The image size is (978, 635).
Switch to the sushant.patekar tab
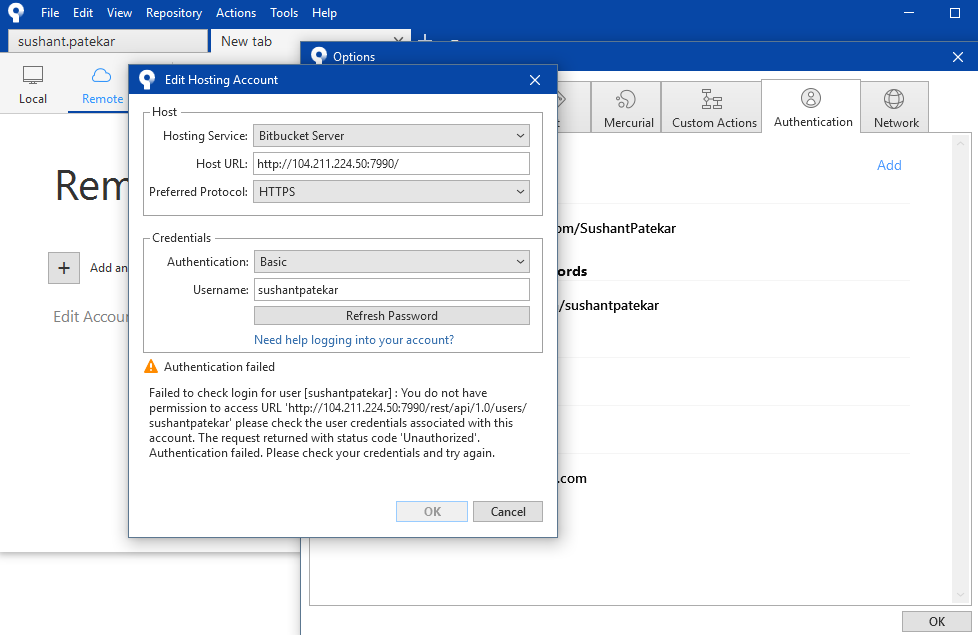[107, 41]
